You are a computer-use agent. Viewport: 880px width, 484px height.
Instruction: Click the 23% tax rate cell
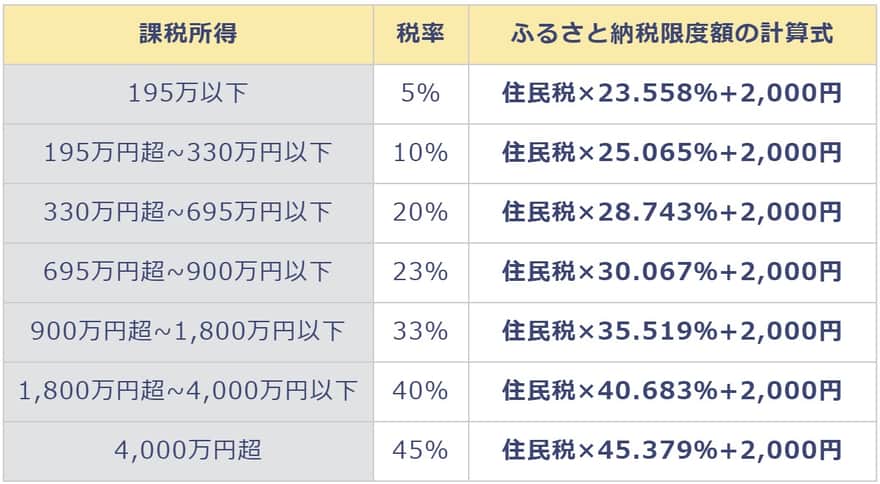pyautogui.click(x=421, y=273)
